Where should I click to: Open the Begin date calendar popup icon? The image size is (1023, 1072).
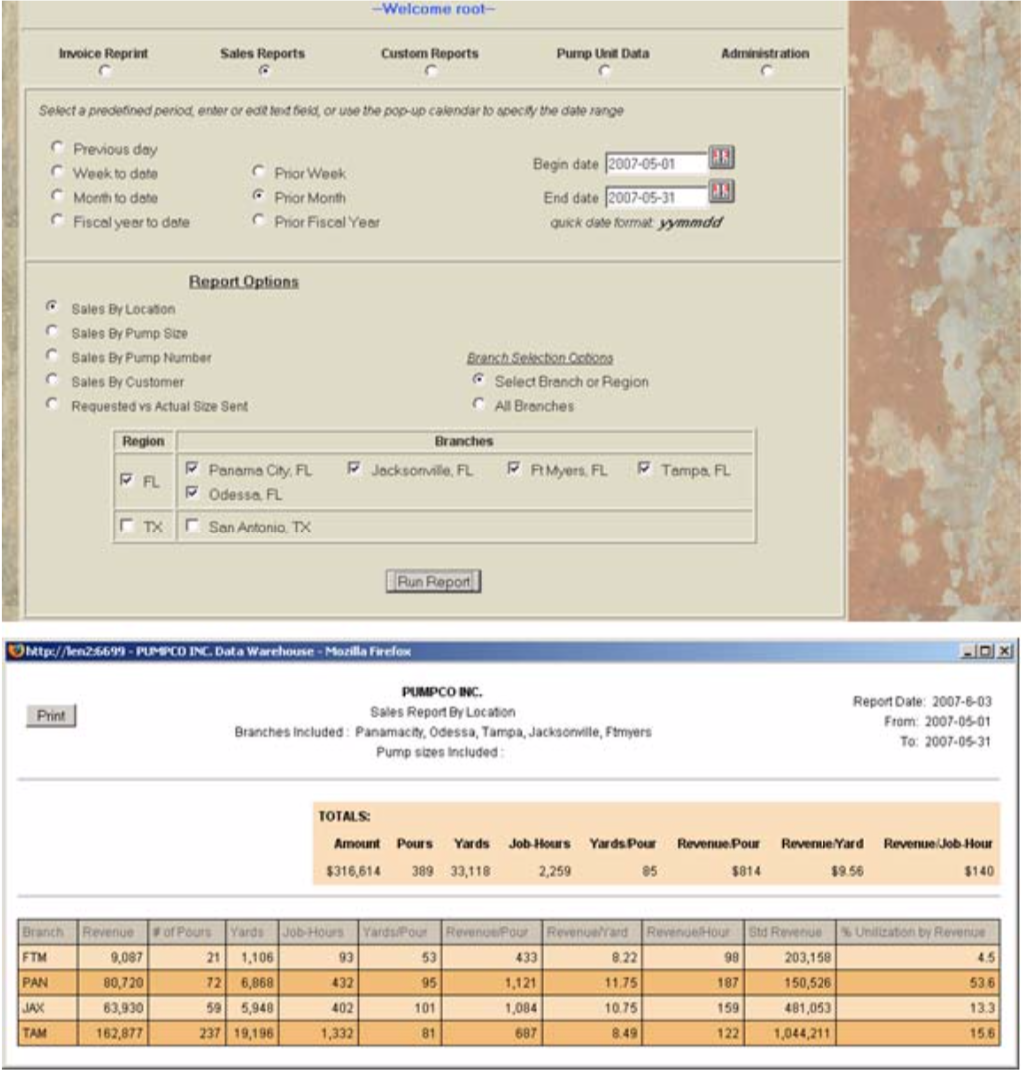click(x=721, y=158)
